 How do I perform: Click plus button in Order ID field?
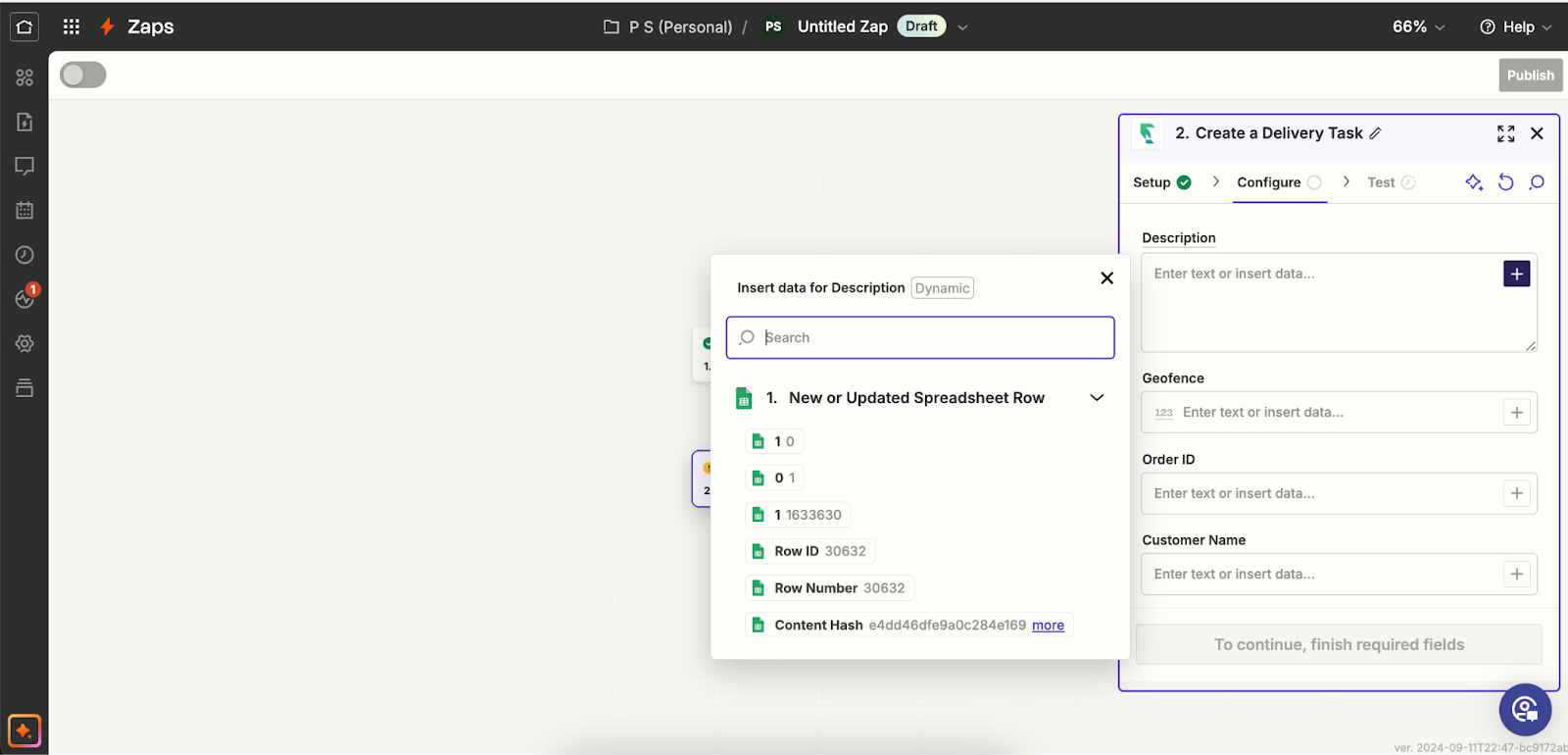(x=1516, y=493)
